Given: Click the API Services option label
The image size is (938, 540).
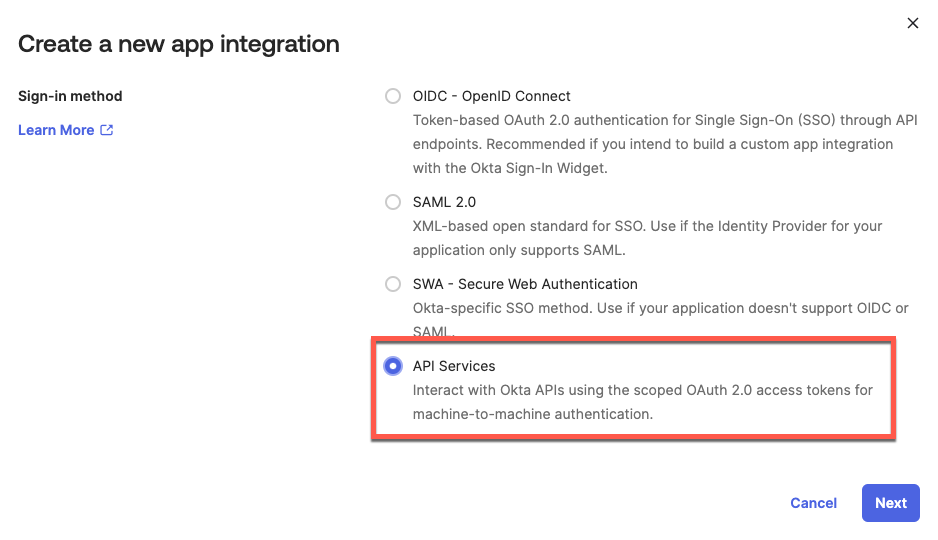Looking at the screenshot, I should [454, 366].
